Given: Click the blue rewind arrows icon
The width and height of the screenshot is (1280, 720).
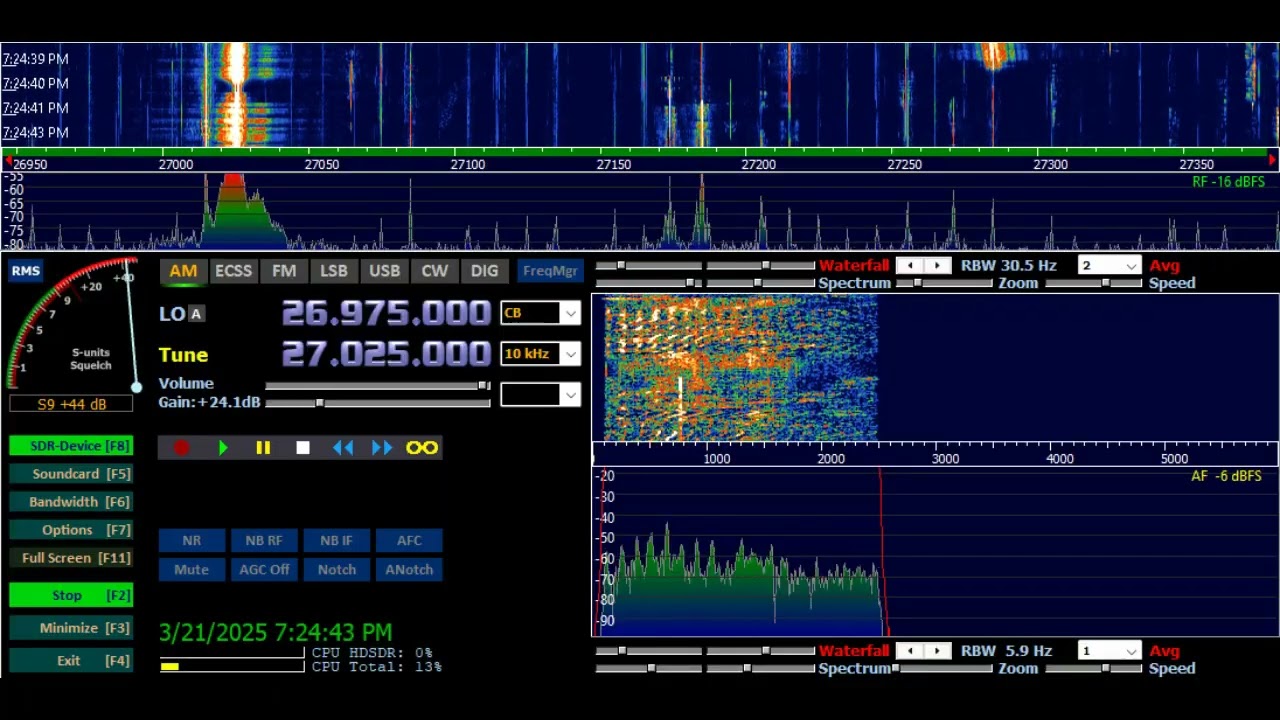Looking at the screenshot, I should point(343,448).
